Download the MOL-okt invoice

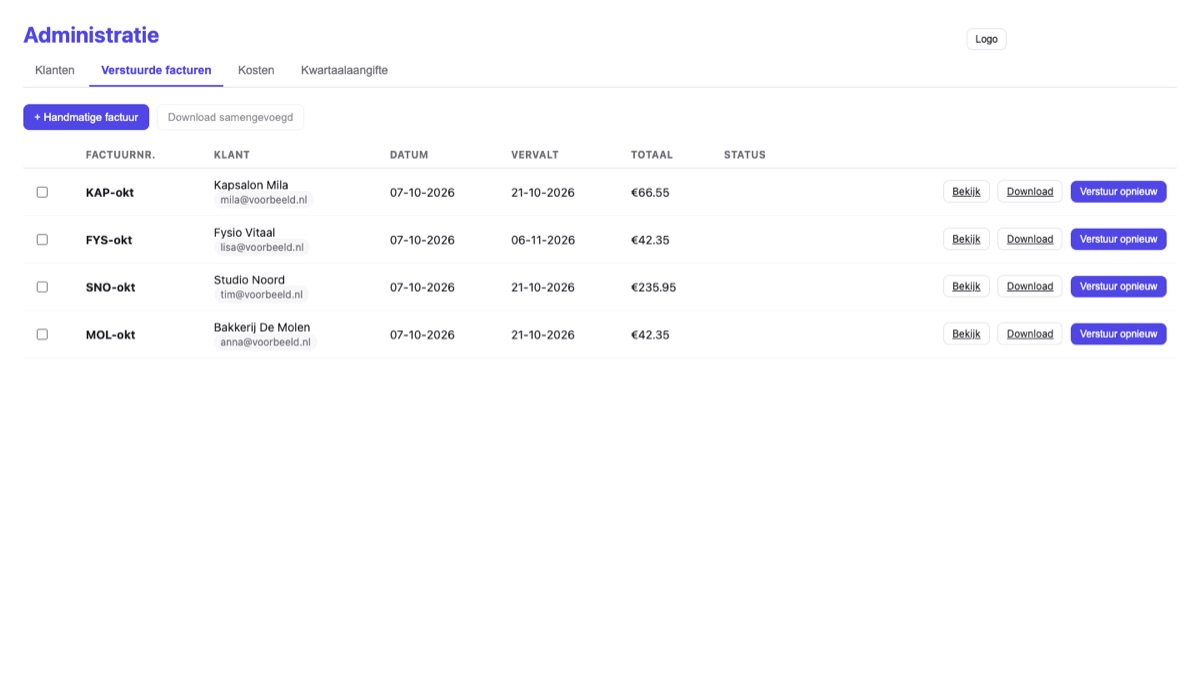pyautogui.click(x=1030, y=334)
